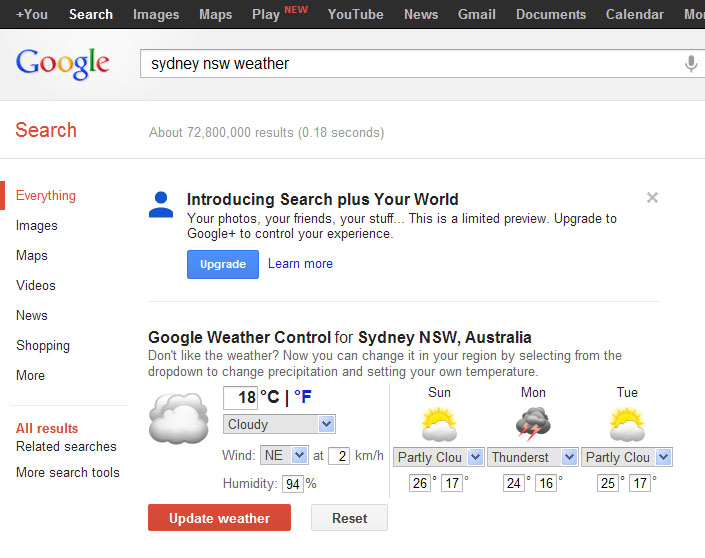Open the Cloudy current condition dropdown

click(279, 424)
